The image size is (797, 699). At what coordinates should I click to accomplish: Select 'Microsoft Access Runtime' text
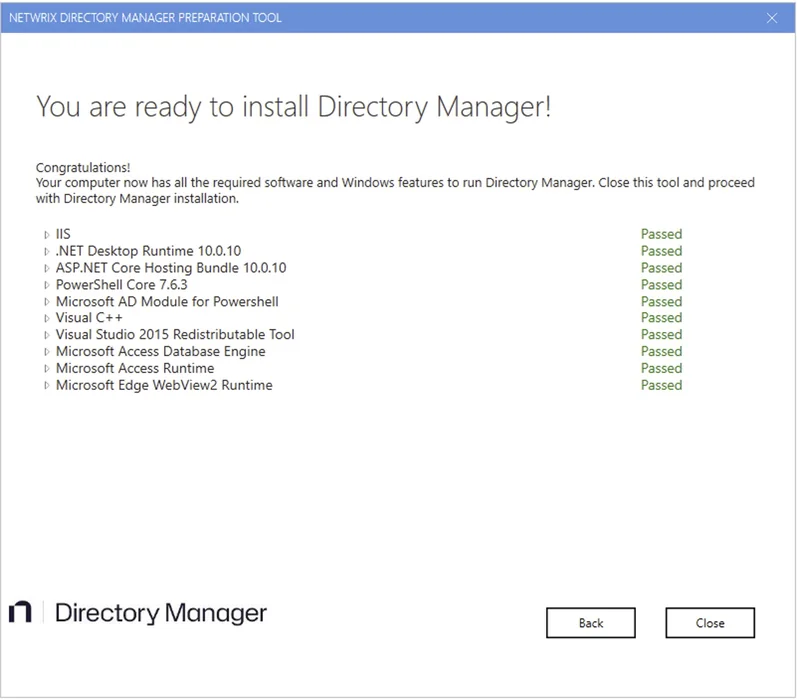135,368
